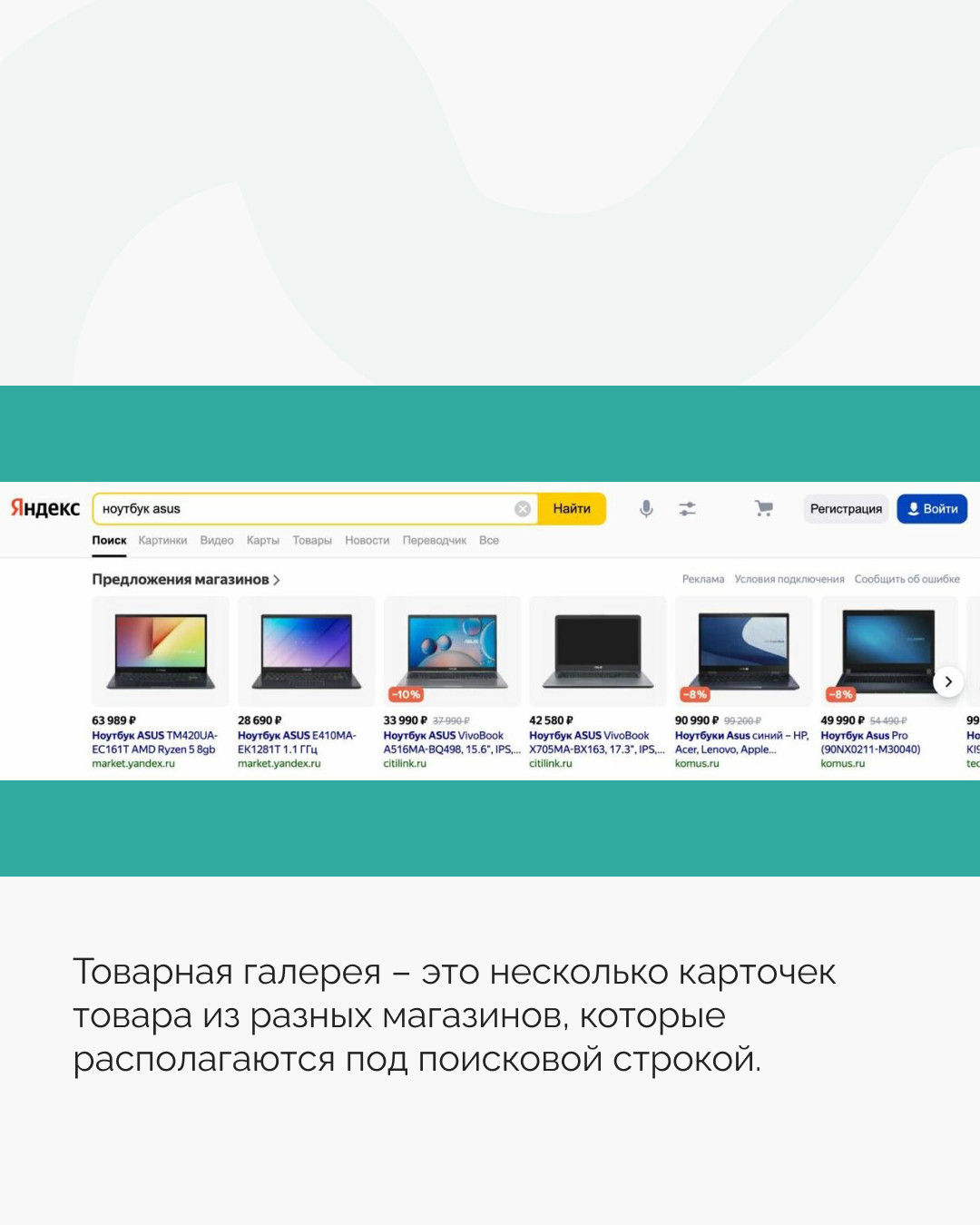Click the 28 690 ₽ price

coord(260,720)
